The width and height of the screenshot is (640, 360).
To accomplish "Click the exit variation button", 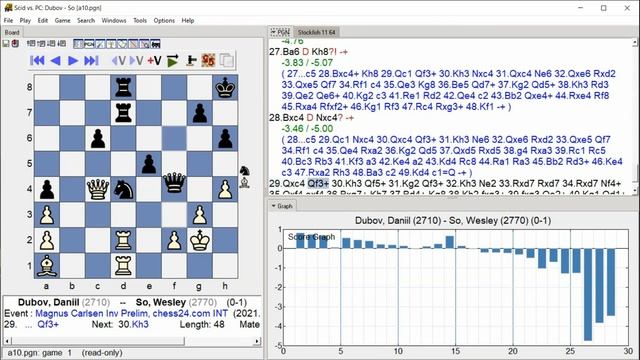I will [119, 60].
